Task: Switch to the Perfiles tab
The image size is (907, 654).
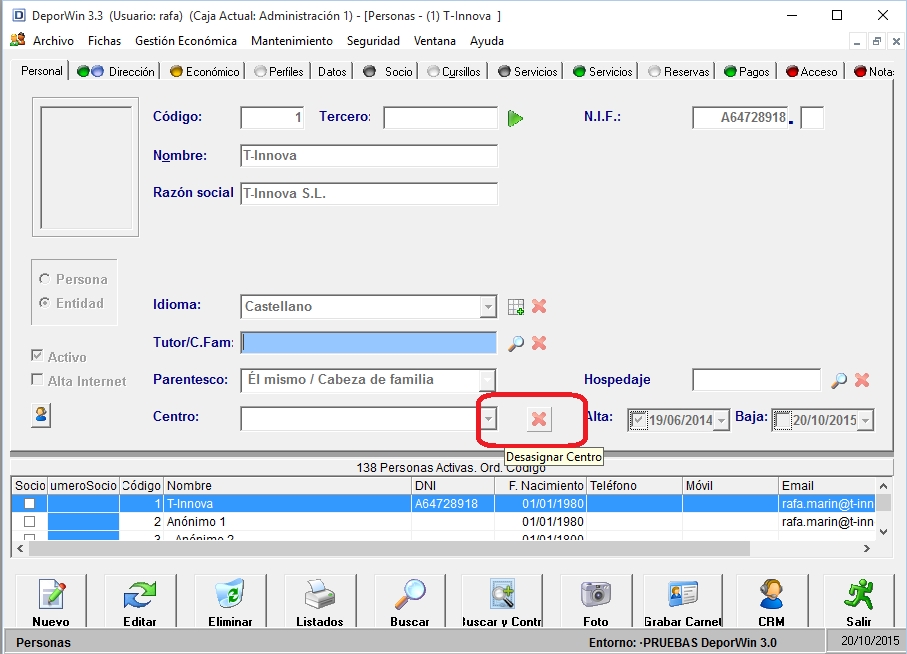Action: (279, 72)
